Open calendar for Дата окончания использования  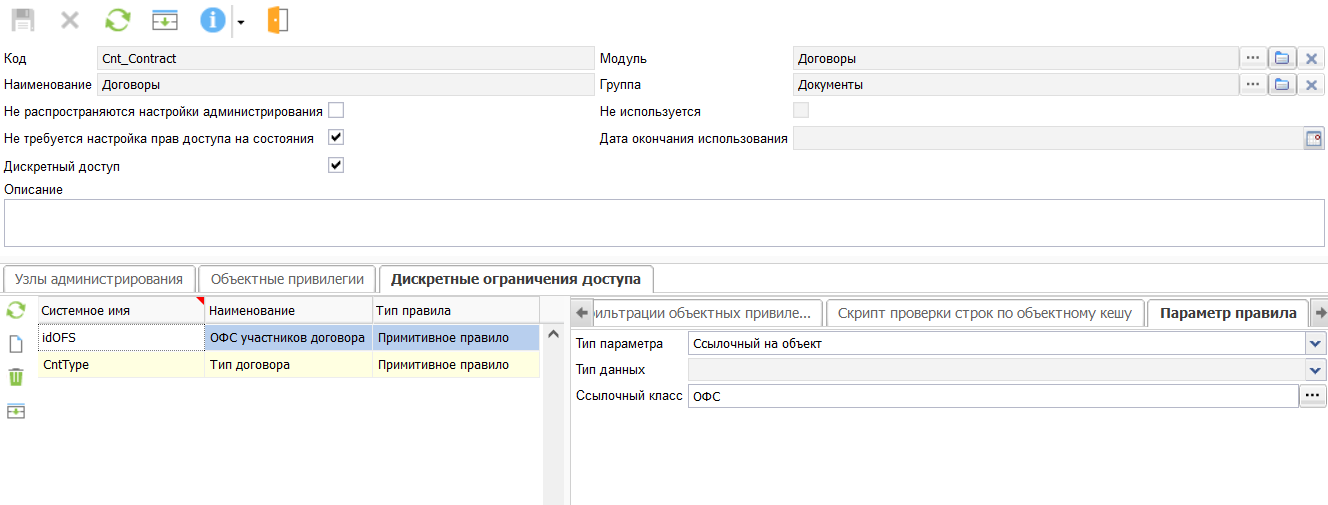[x=1313, y=139]
